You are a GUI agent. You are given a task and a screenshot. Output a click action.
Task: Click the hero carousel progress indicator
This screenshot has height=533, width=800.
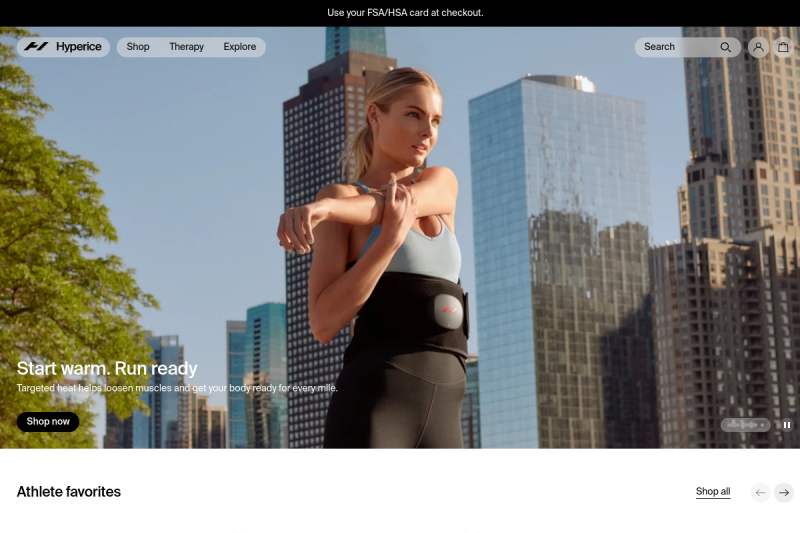coord(745,424)
